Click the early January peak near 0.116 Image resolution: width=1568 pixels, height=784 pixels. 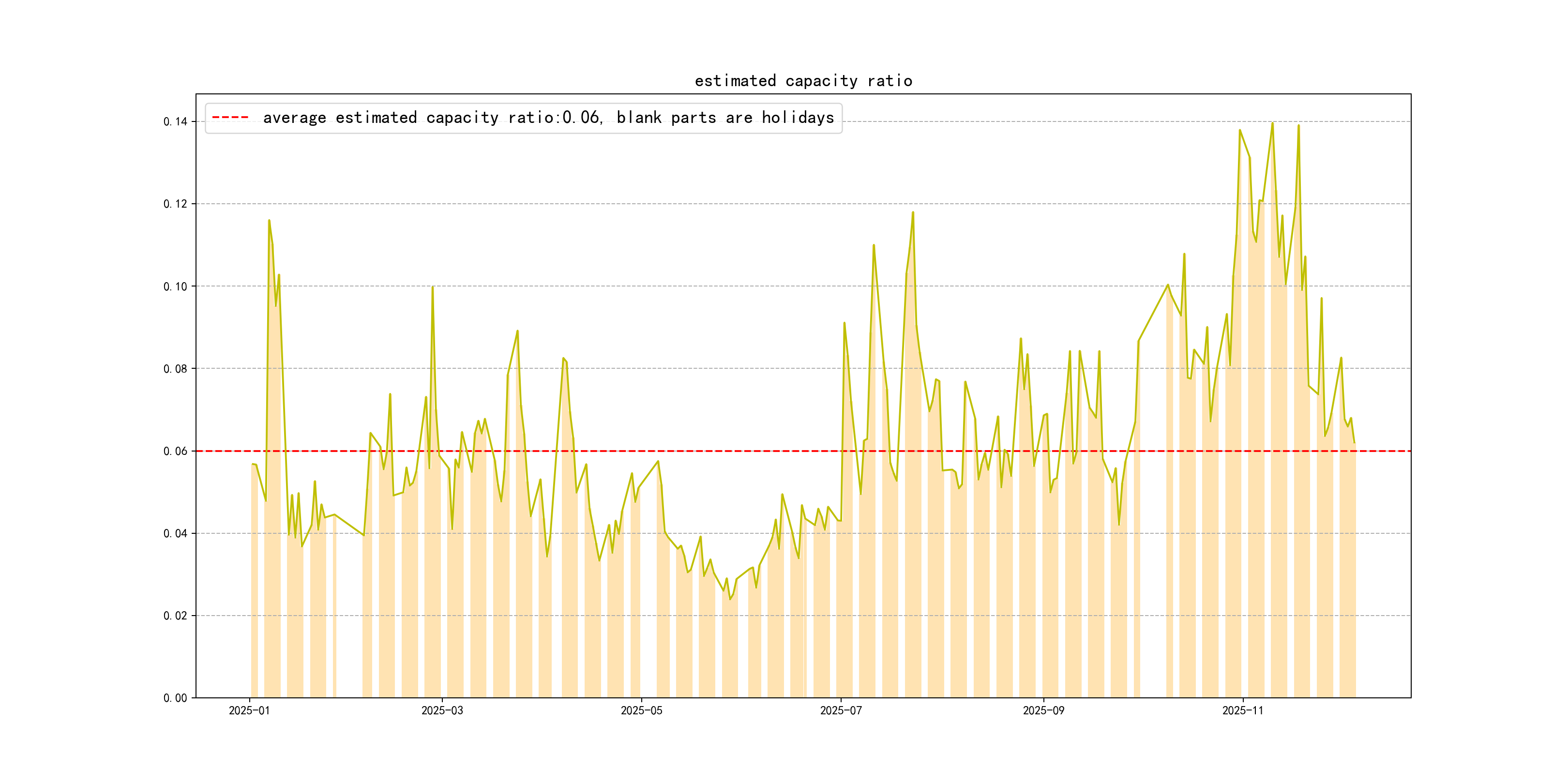269,221
